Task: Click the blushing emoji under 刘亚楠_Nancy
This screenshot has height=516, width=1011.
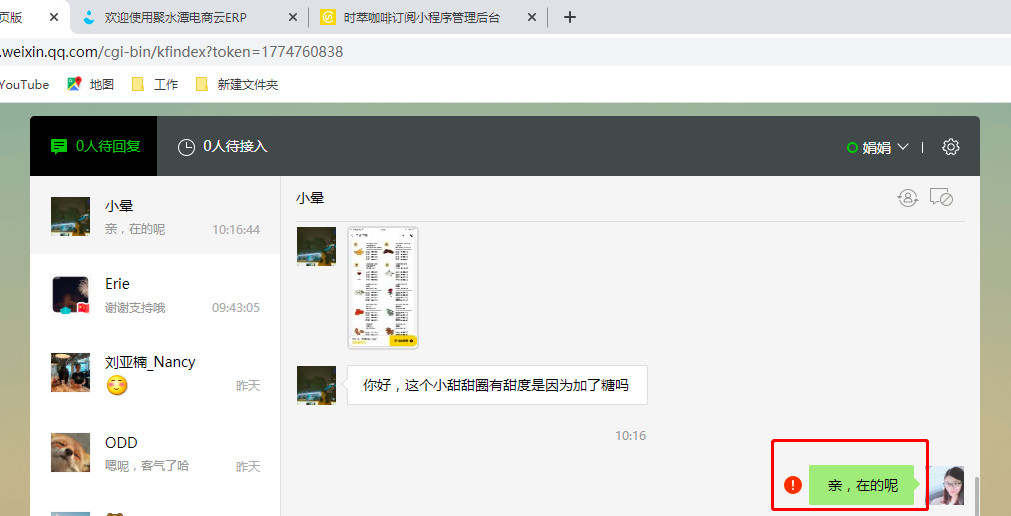Action: click(x=117, y=386)
